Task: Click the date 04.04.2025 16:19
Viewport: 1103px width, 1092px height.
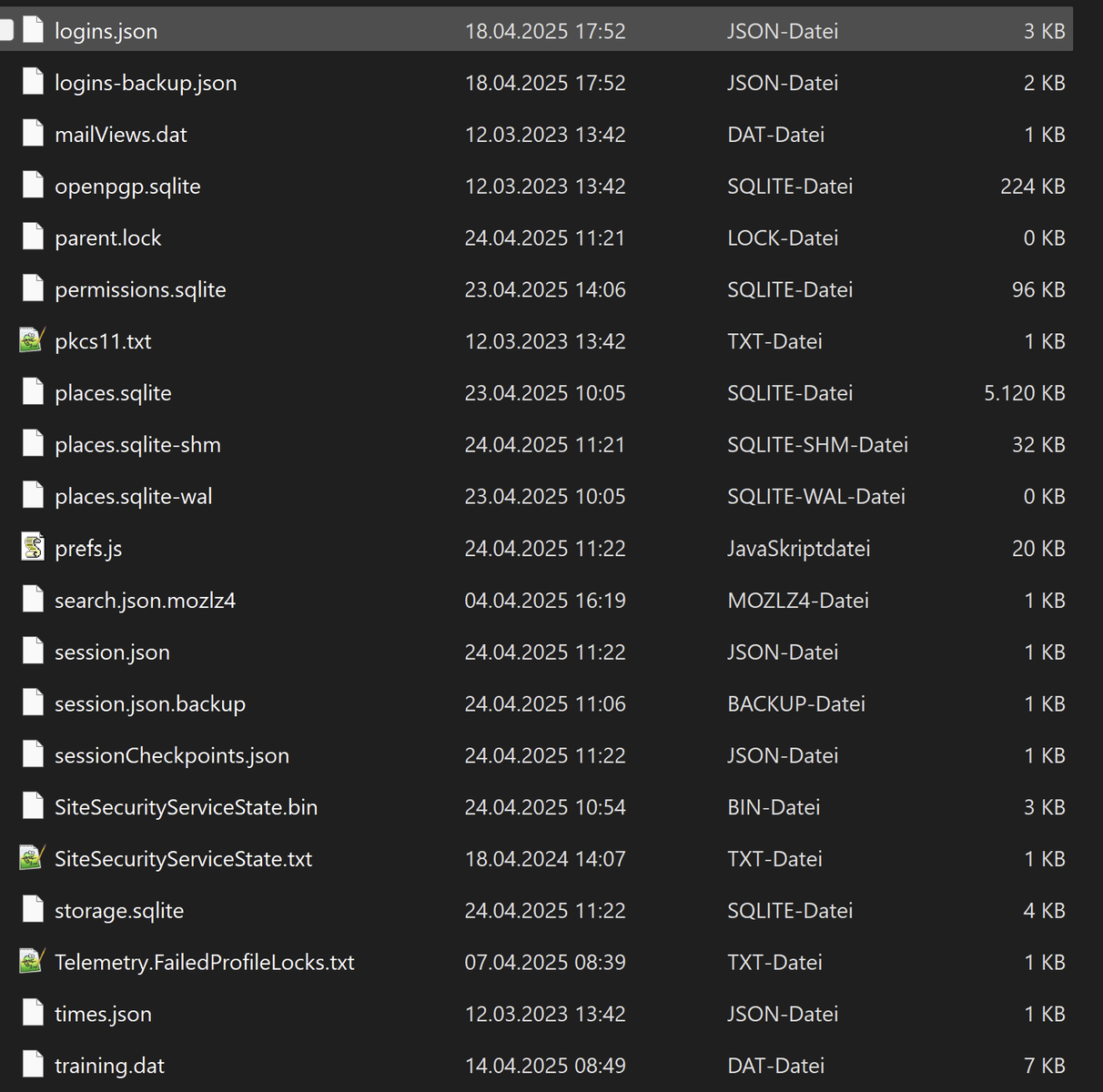Action: (545, 600)
